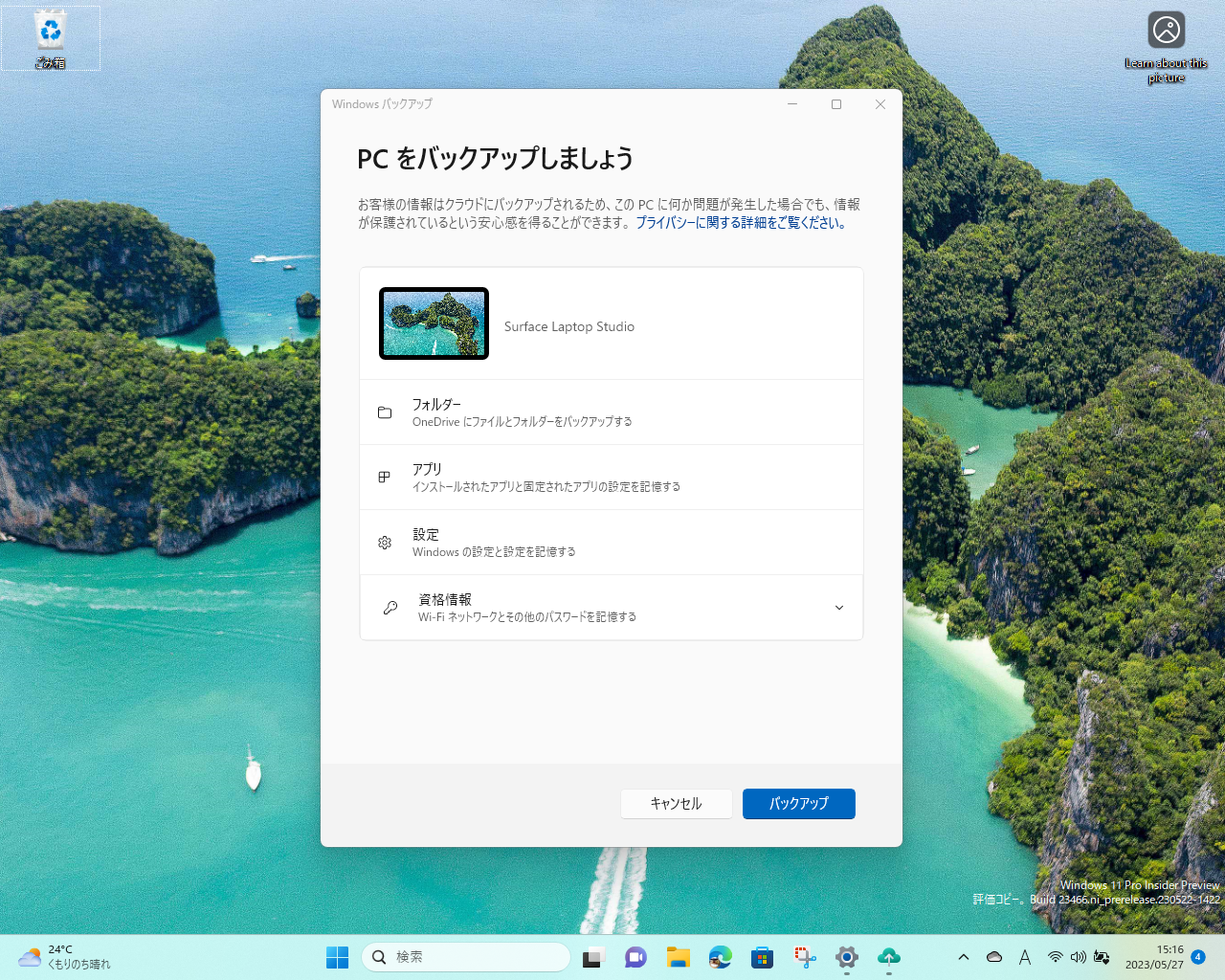Open Microsoft Edge from the taskbar
Screen dimensions: 1225x980
(x=720, y=957)
